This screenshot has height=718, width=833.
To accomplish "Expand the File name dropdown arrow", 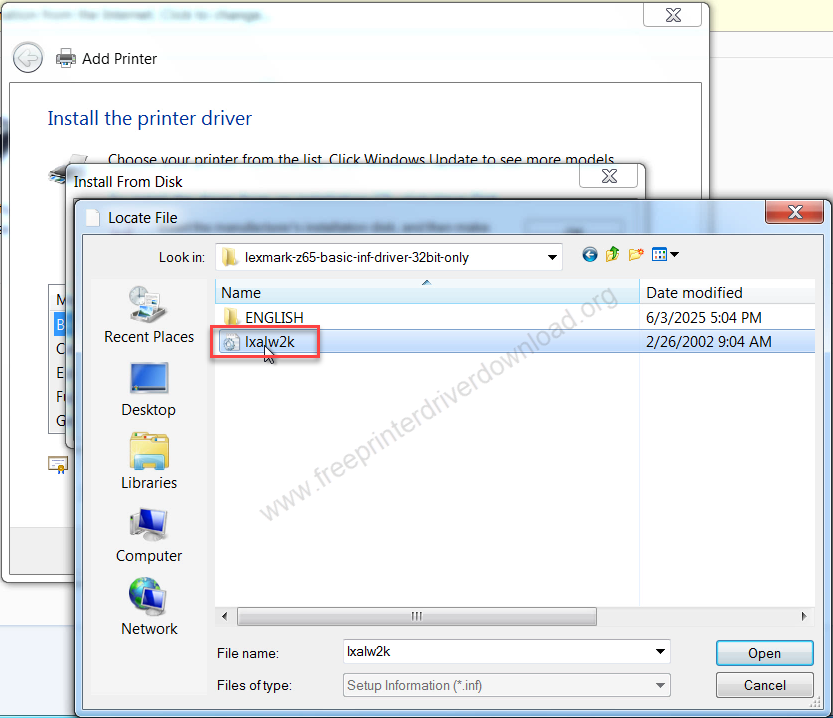I will pos(660,652).
